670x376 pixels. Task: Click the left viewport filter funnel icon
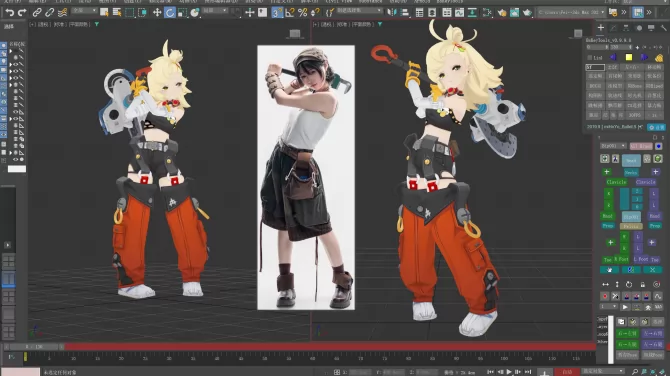97,24
